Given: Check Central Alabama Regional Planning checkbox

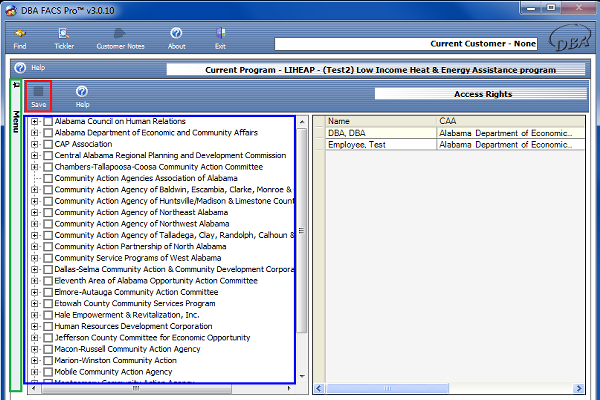Looking at the screenshot, I should (x=48, y=155).
